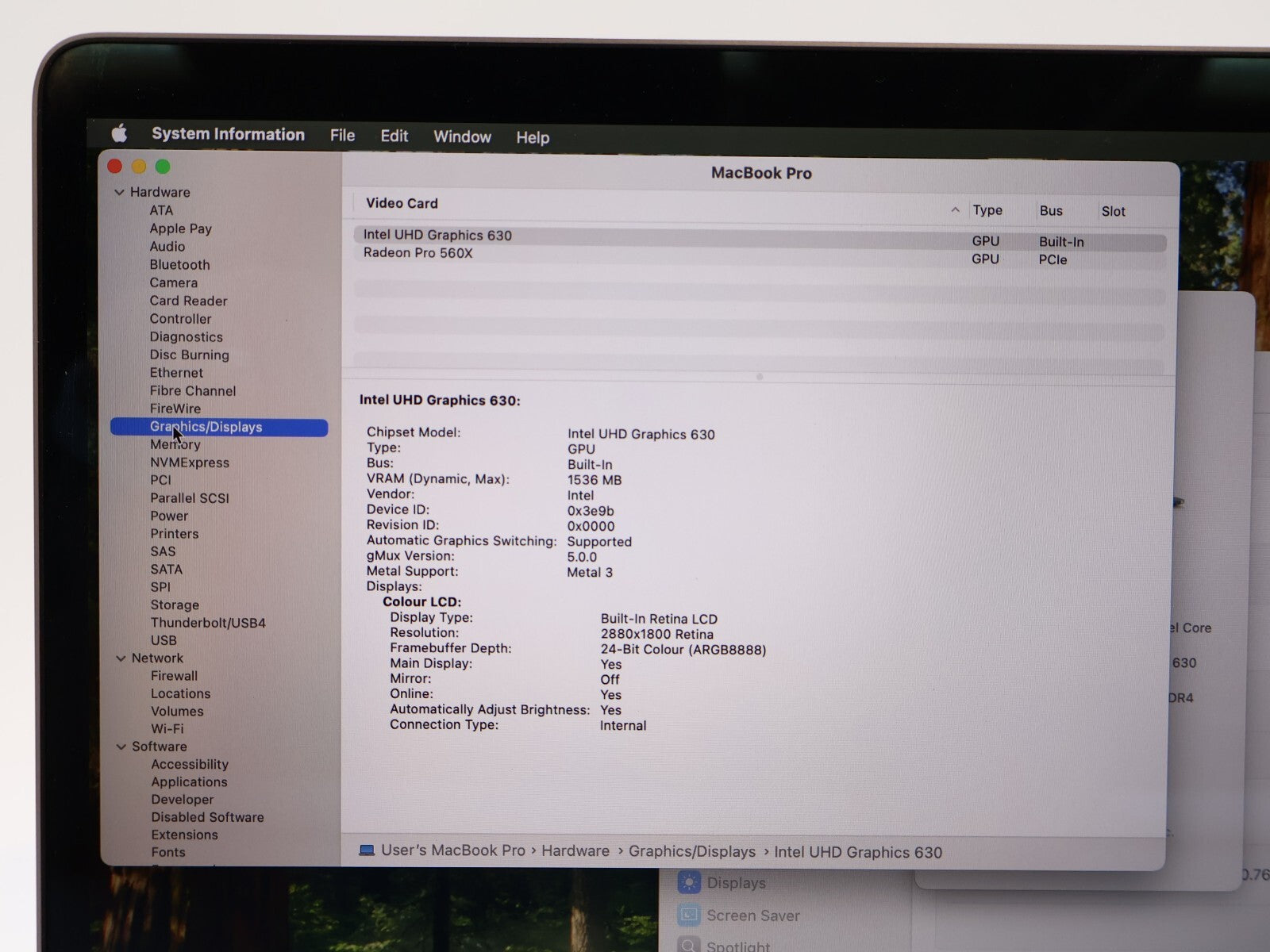
Task: Select Applications under Software
Action: 189,782
